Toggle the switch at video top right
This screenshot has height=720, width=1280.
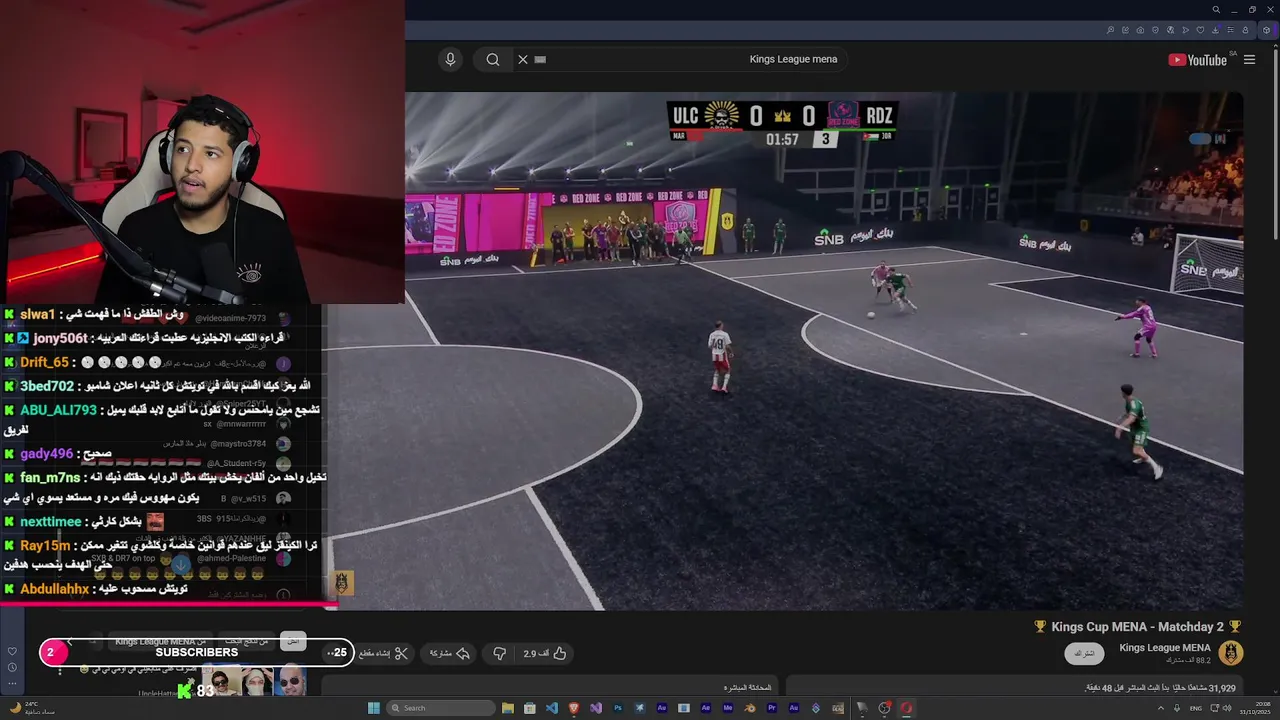click(x=1201, y=139)
